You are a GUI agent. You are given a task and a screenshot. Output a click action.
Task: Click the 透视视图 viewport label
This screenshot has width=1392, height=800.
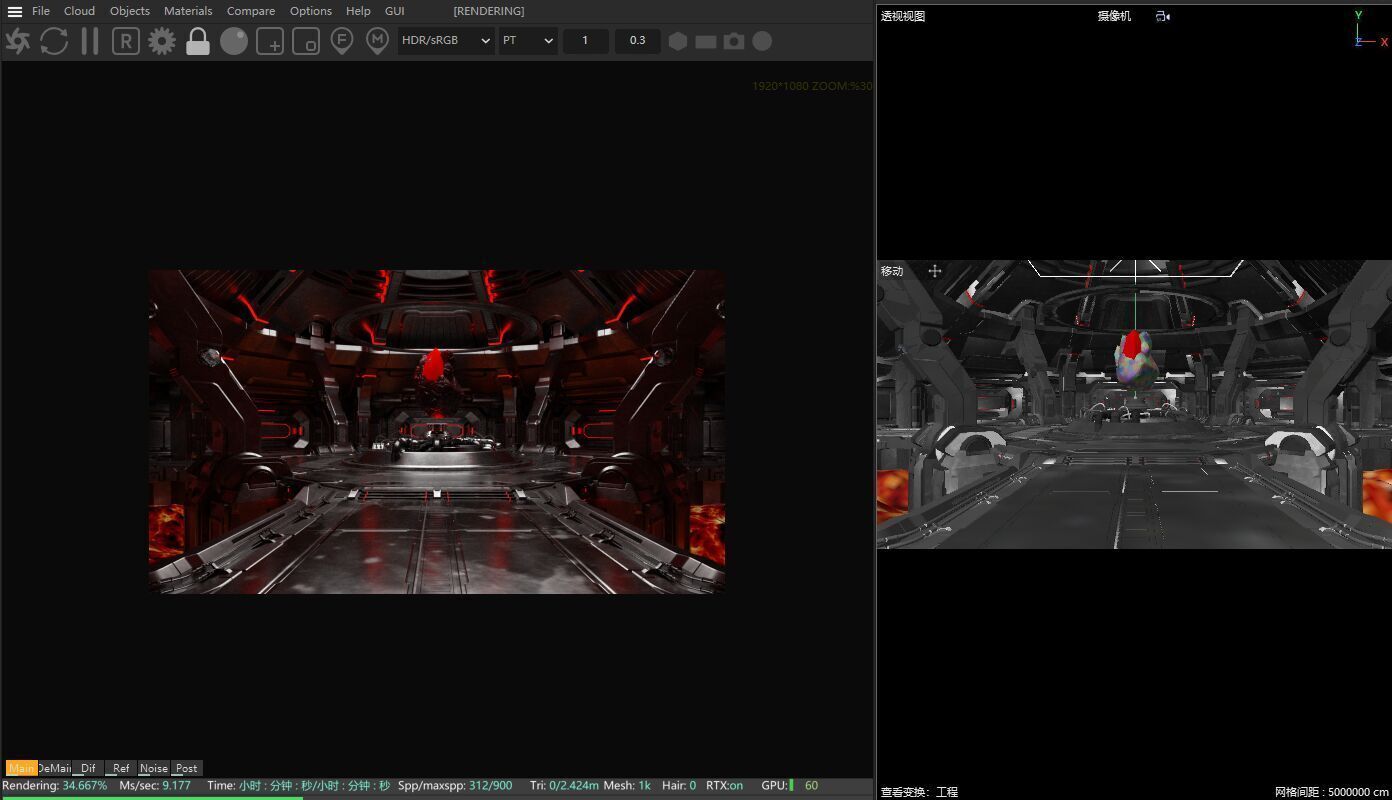tap(903, 16)
